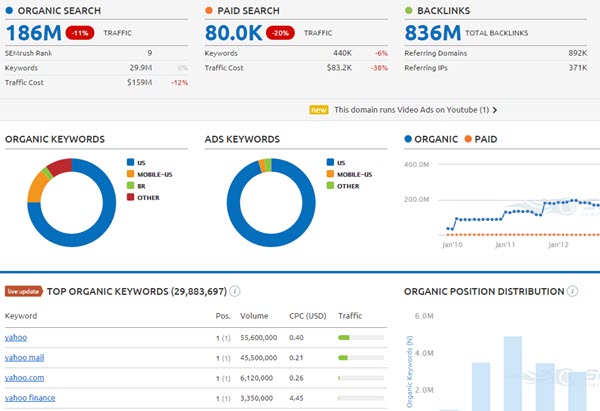Viewport: 600px width, 411px height.
Task: Click Organic Search 29.9M keywords value
Action: pos(140,68)
